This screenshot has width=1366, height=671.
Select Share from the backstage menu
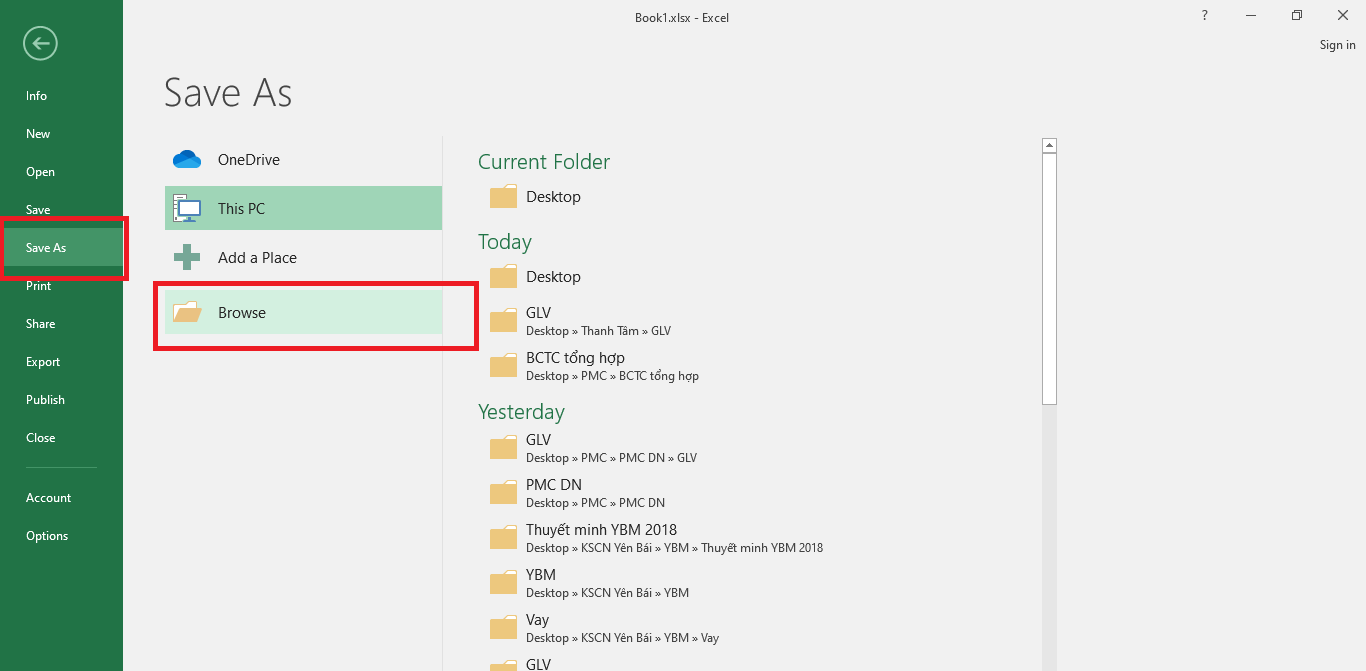(41, 324)
